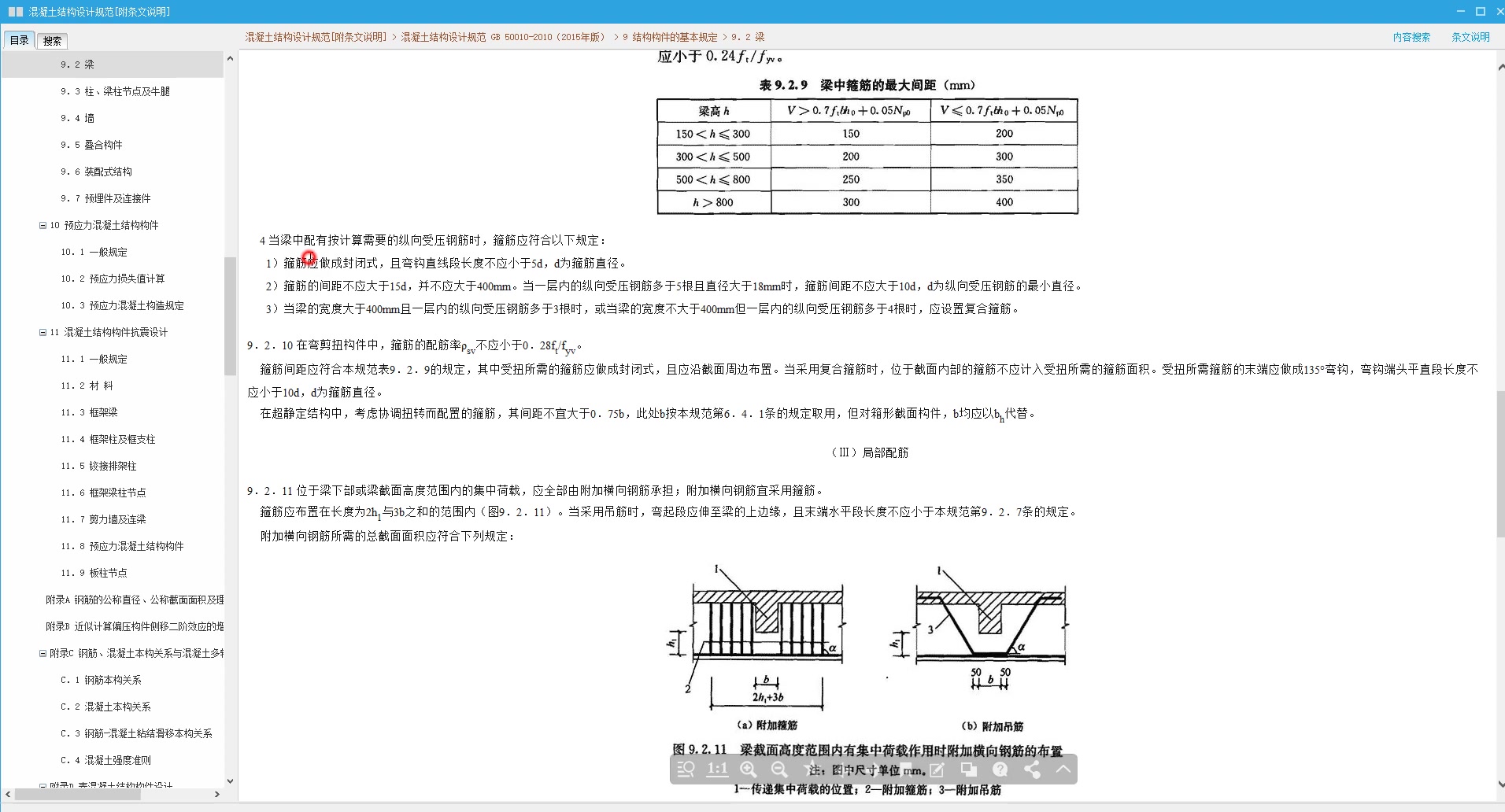The height and width of the screenshot is (812, 1505).
Task: Open '附录B 近似计算偏压构件' appendix
Action: pos(135,626)
